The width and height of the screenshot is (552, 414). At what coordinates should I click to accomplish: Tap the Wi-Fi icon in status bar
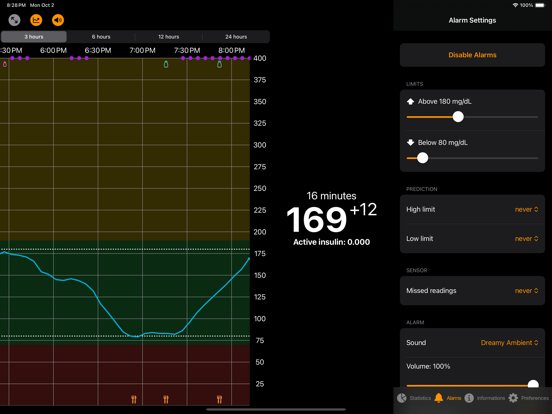[x=515, y=5]
